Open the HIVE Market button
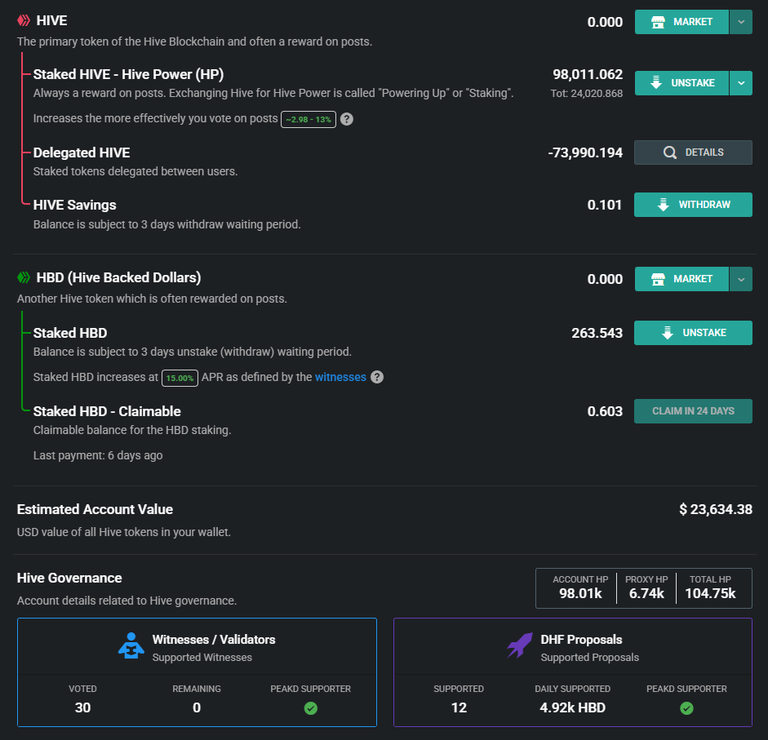This screenshot has width=768, height=740. (682, 22)
